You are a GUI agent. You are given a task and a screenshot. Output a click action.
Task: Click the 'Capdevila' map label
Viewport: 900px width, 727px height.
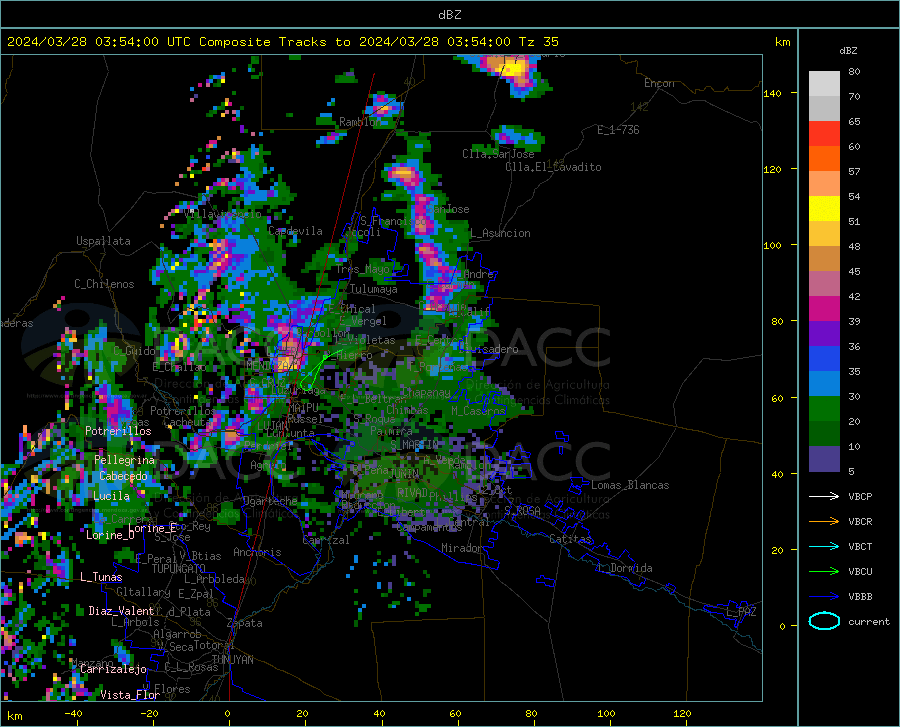[296, 231]
